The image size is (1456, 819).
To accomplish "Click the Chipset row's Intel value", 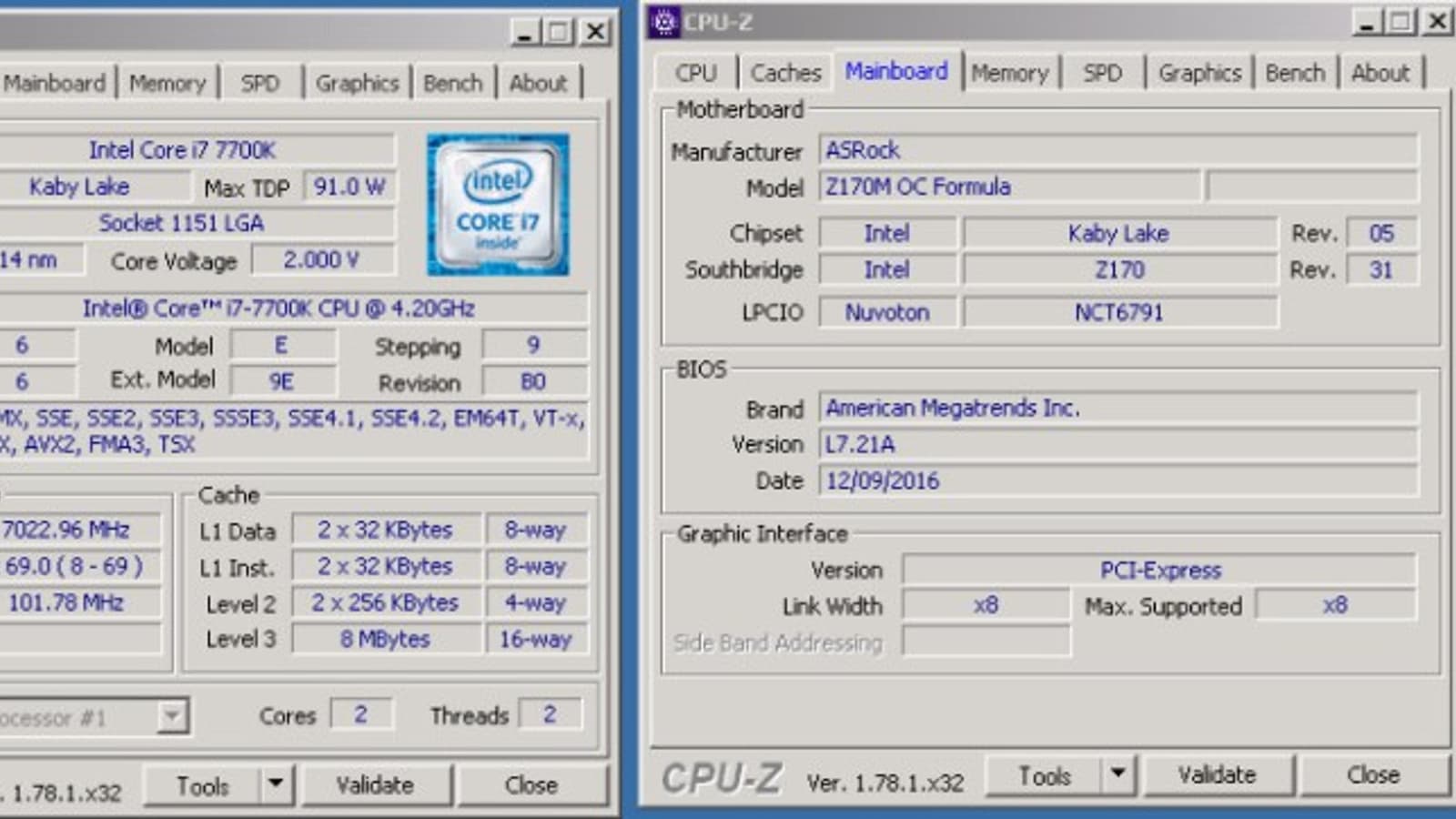I will pyautogui.click(x=887, y=233).
